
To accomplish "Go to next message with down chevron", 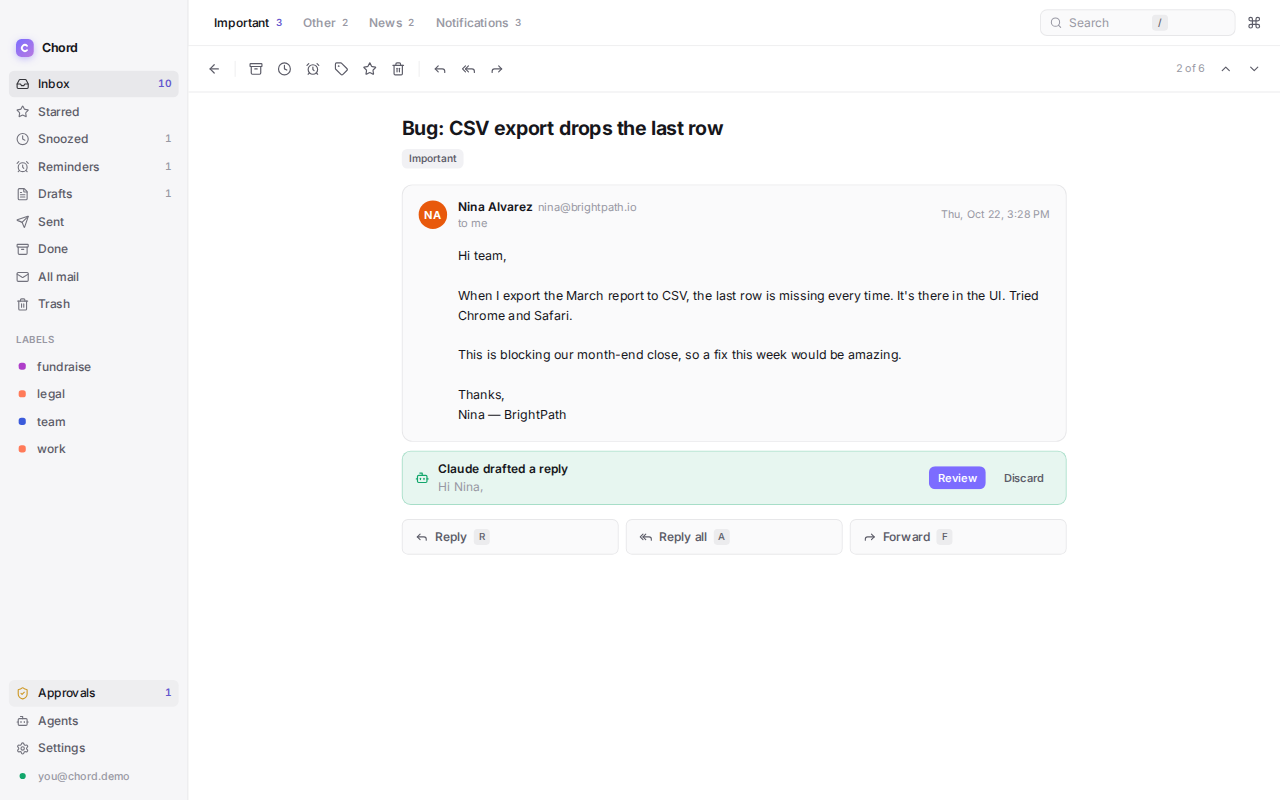I will (1254, 69).
